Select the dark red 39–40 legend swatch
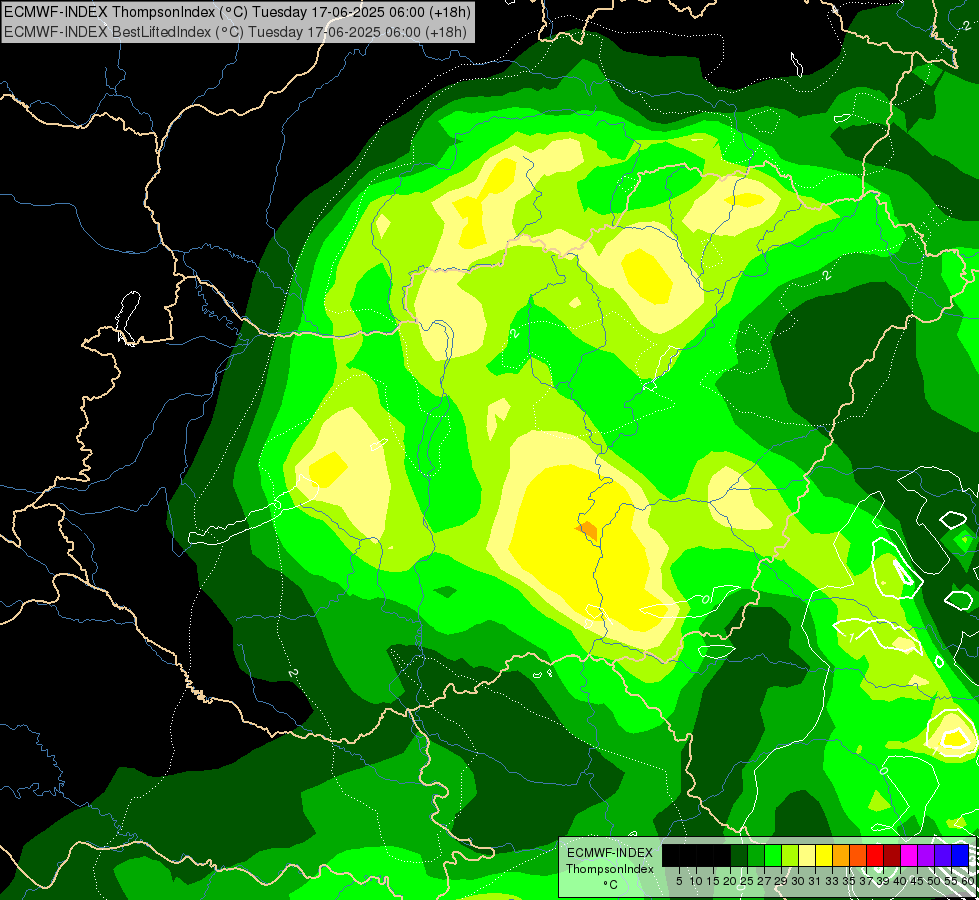This screenshot has width=979, height=900. click(x=892, y=855)
